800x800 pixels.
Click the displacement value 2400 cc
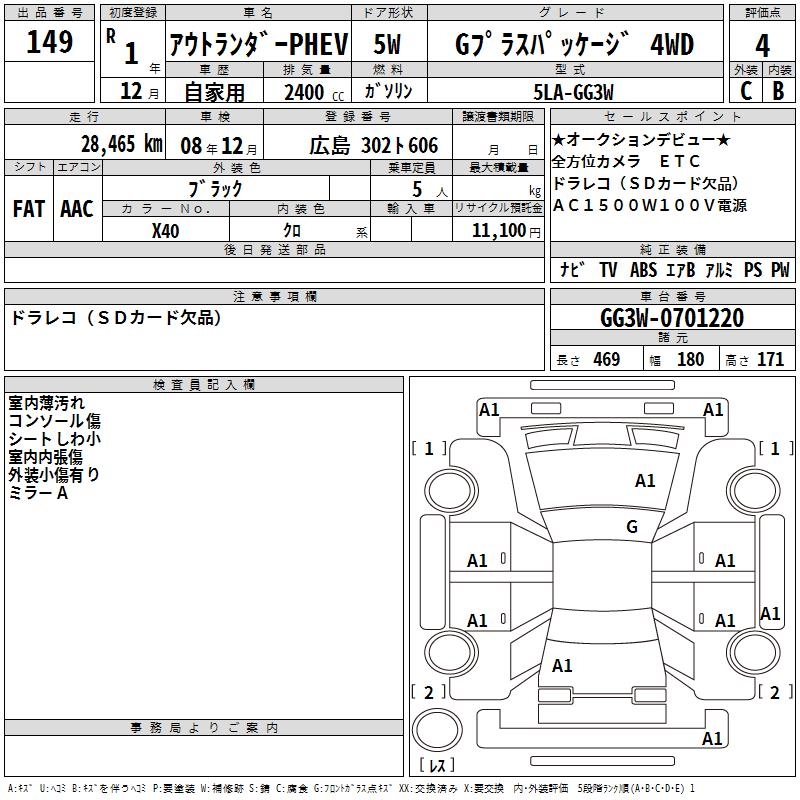point(314,92)
